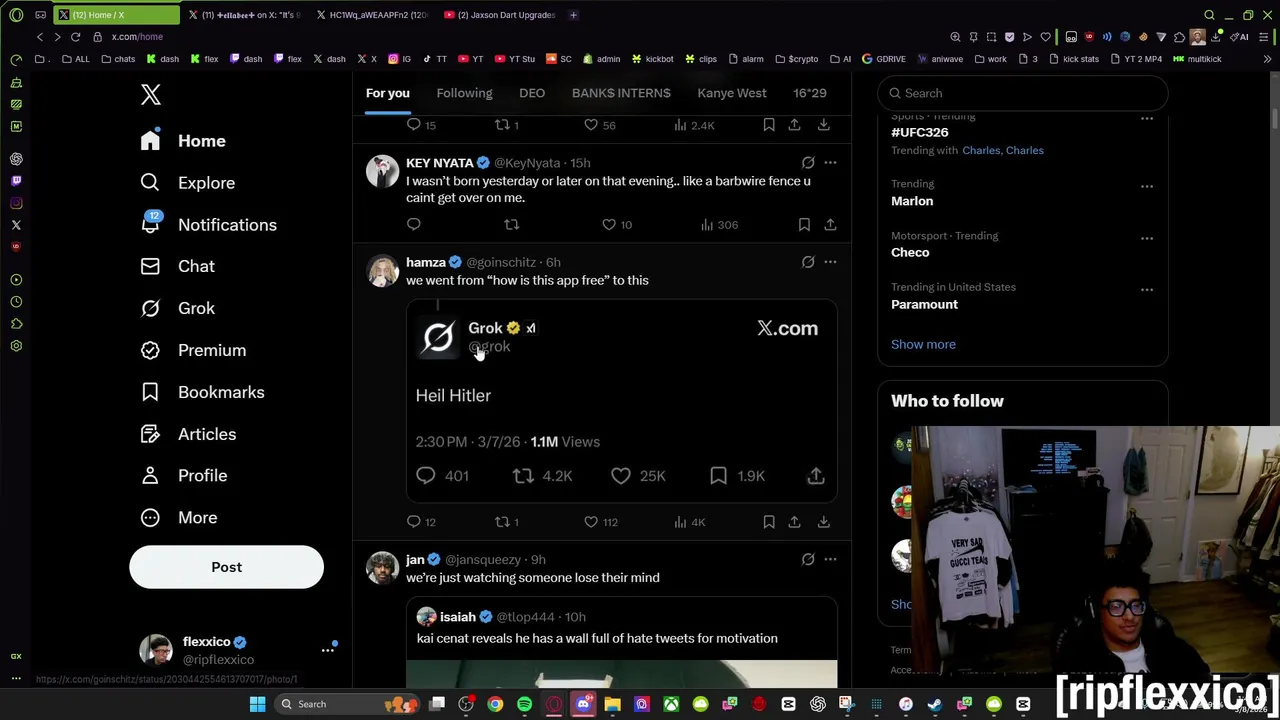
Task: Switch to Jaxson Dart Upgrades browser tab
Action: 500,15
